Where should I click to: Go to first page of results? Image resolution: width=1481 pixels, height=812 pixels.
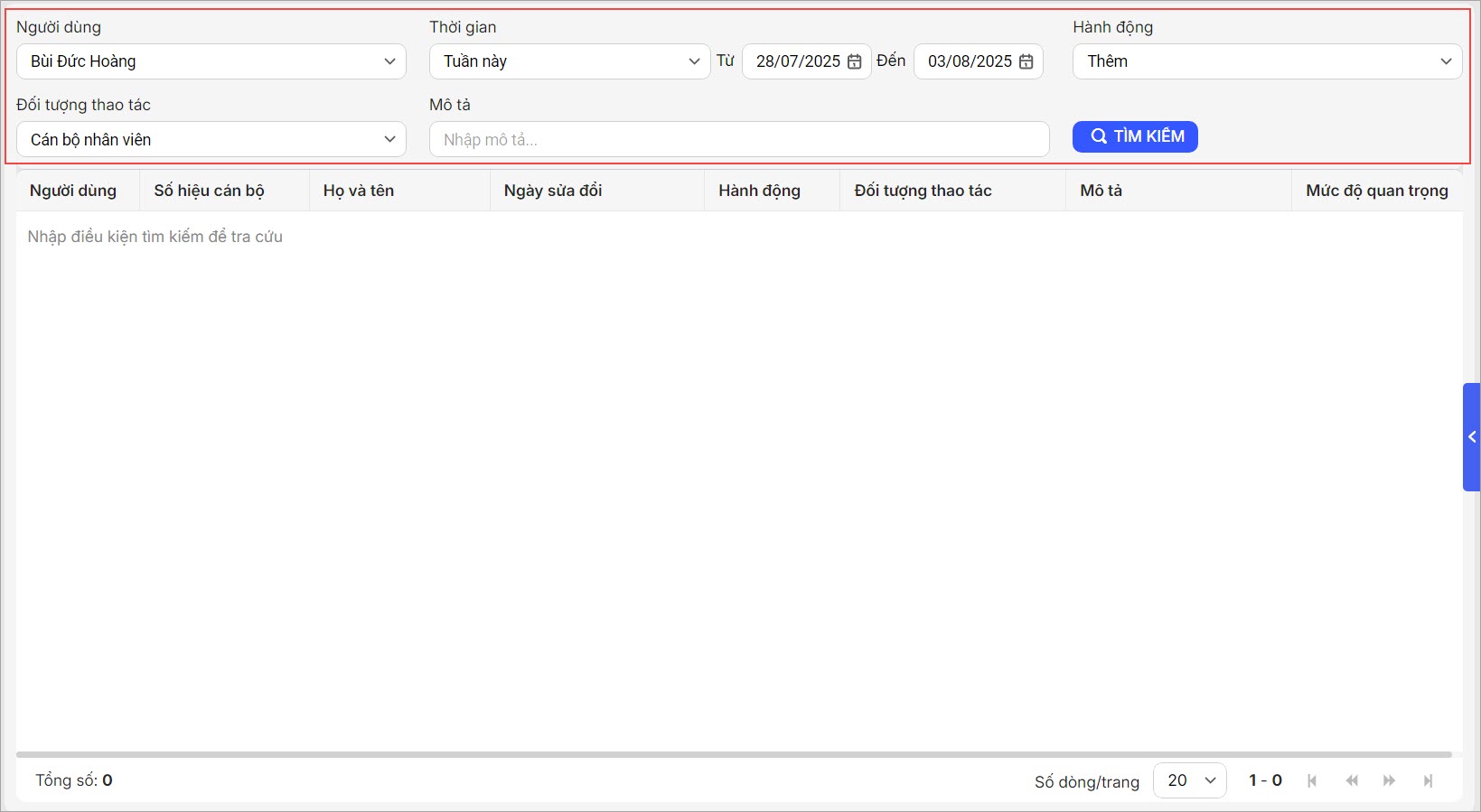click(1312, 780)
